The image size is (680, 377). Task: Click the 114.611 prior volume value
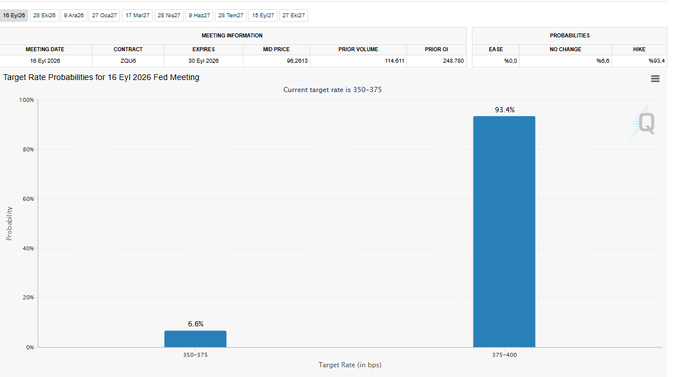click(x=394, y=61)
